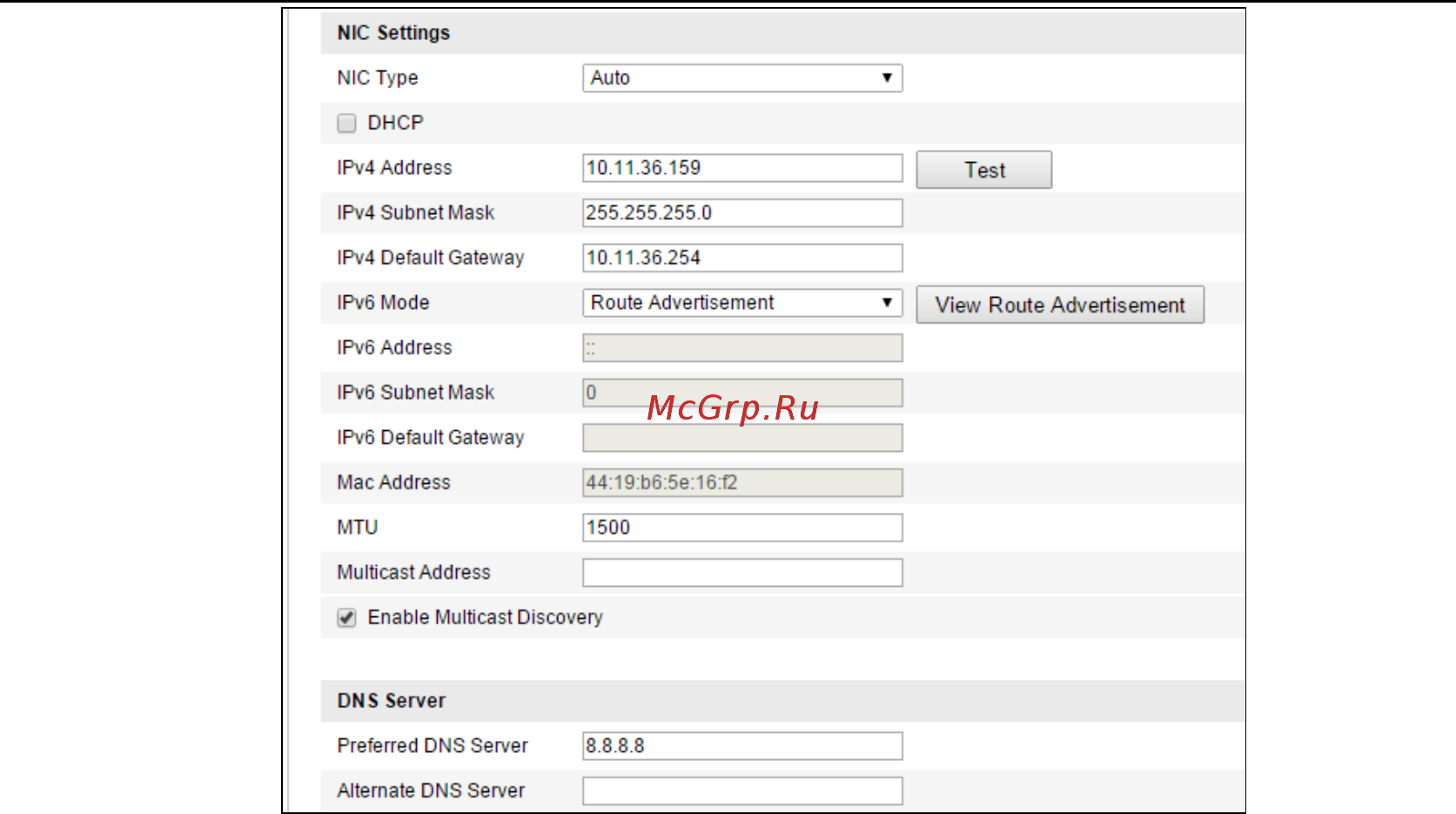The height and width of the screenshot is (814, 1456).
Task: Focus the Alternate DNS Server field
Action: 742,791
